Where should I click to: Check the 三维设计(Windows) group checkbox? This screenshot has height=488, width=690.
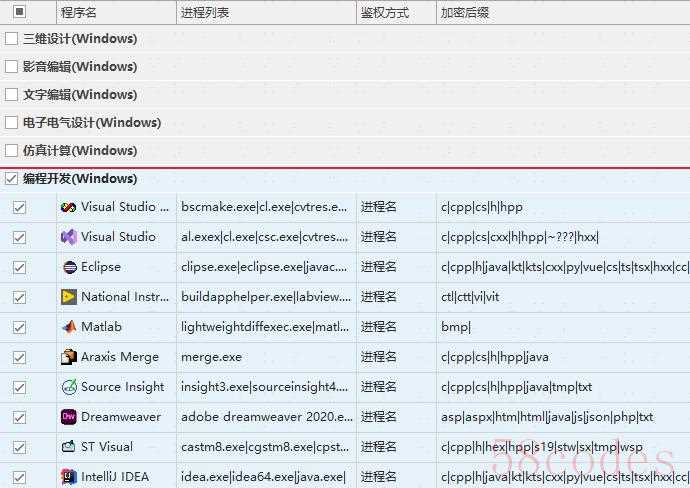[x=11, y=39]
